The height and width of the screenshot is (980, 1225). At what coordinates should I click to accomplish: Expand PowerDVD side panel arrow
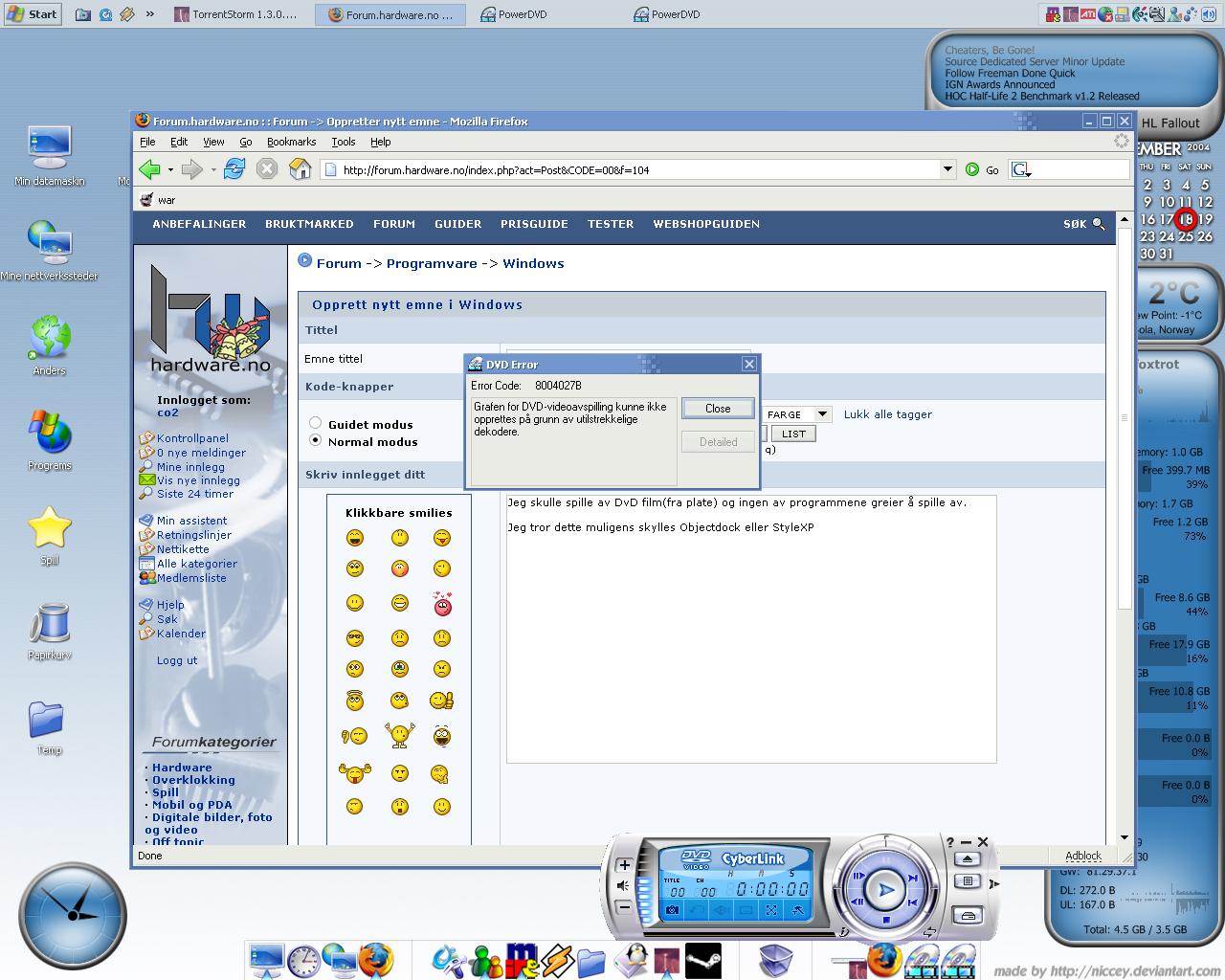pos(993,884)
